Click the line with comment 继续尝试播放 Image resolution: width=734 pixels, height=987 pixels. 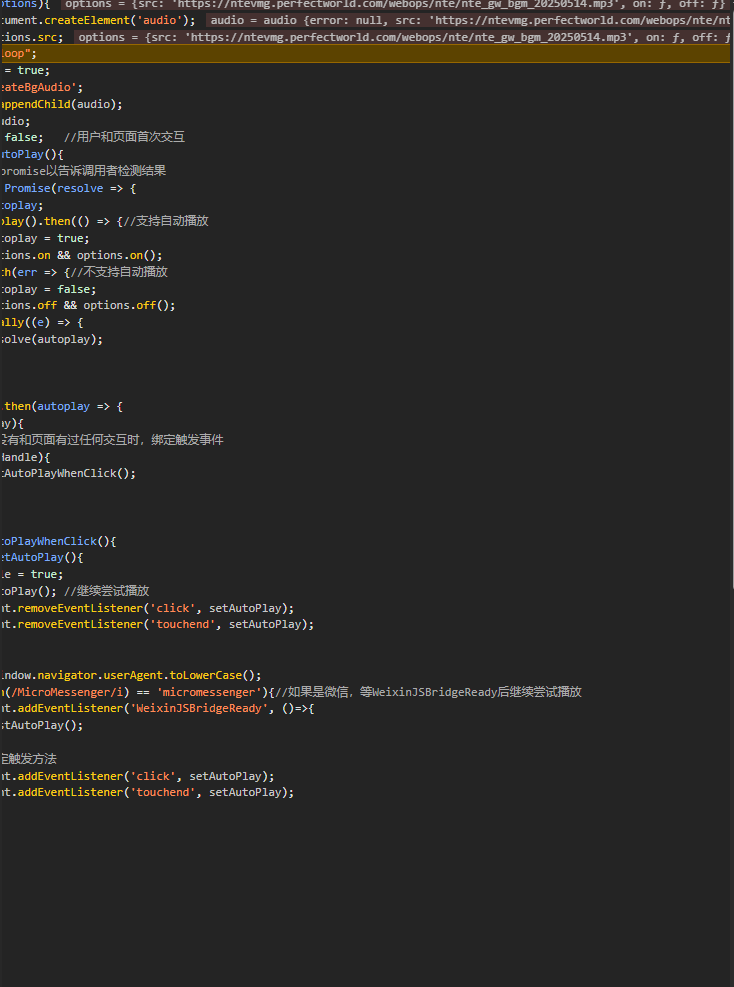pos(75,590)
